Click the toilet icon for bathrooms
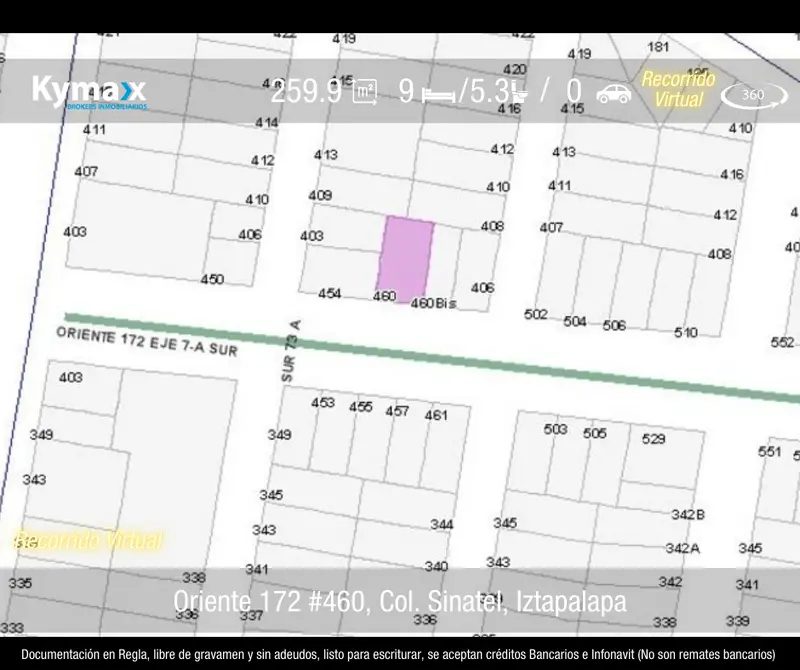The width and height of the screenshot is (800, 670). click(520, 92)
